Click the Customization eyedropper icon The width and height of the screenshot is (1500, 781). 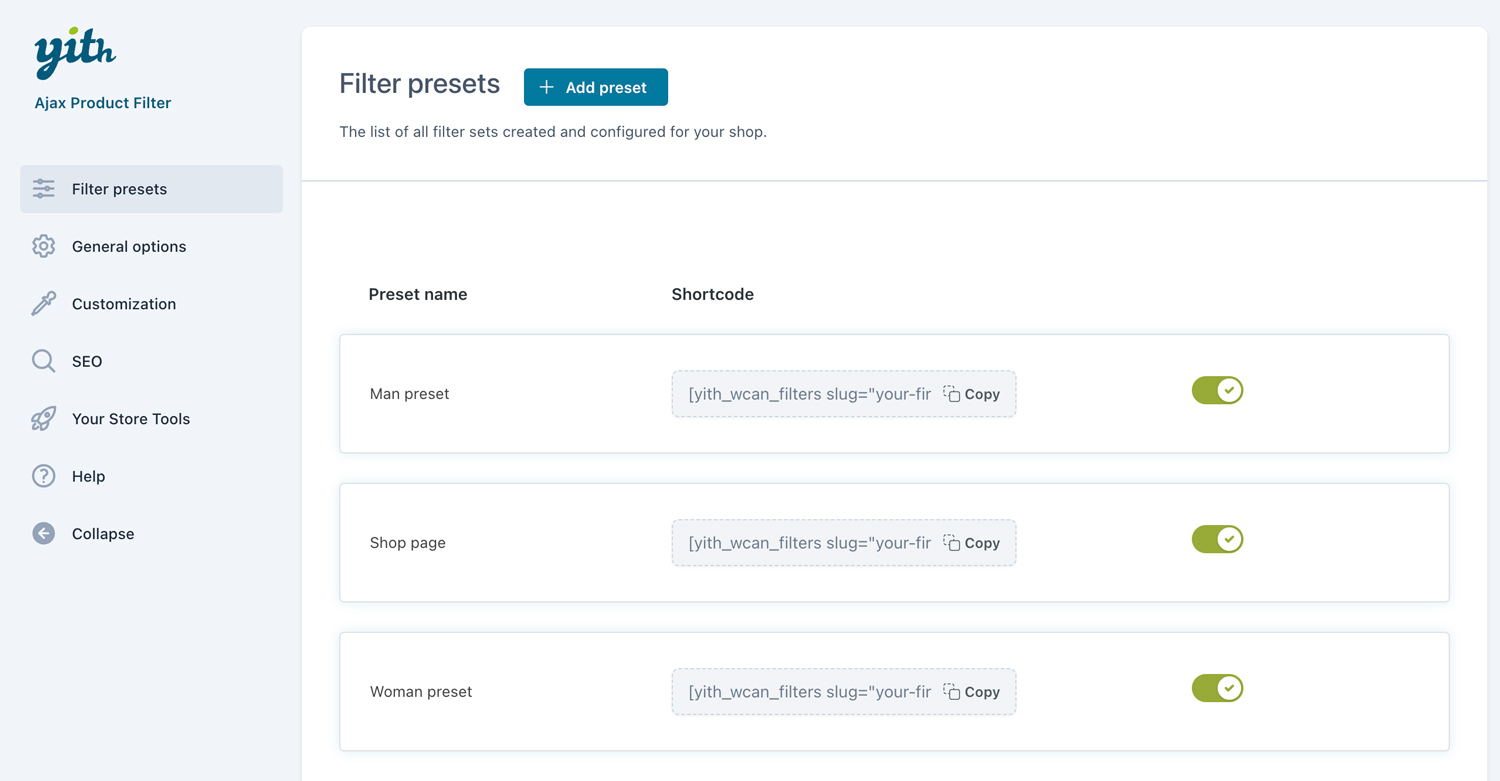(x=44, y=304)
